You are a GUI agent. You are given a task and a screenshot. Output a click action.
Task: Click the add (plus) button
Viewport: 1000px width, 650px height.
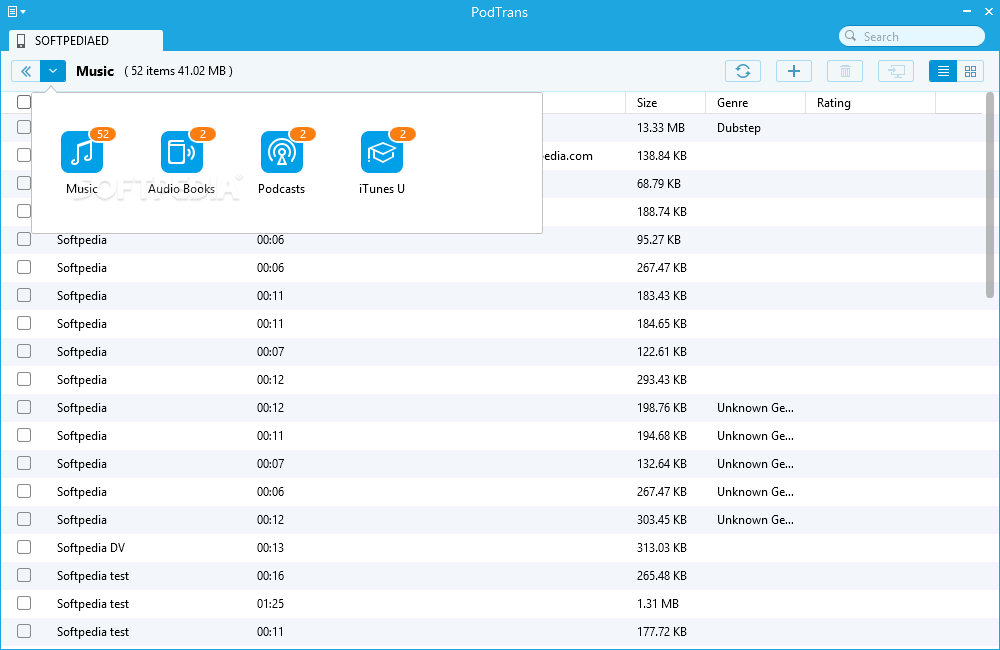click(x=794, y=71)
